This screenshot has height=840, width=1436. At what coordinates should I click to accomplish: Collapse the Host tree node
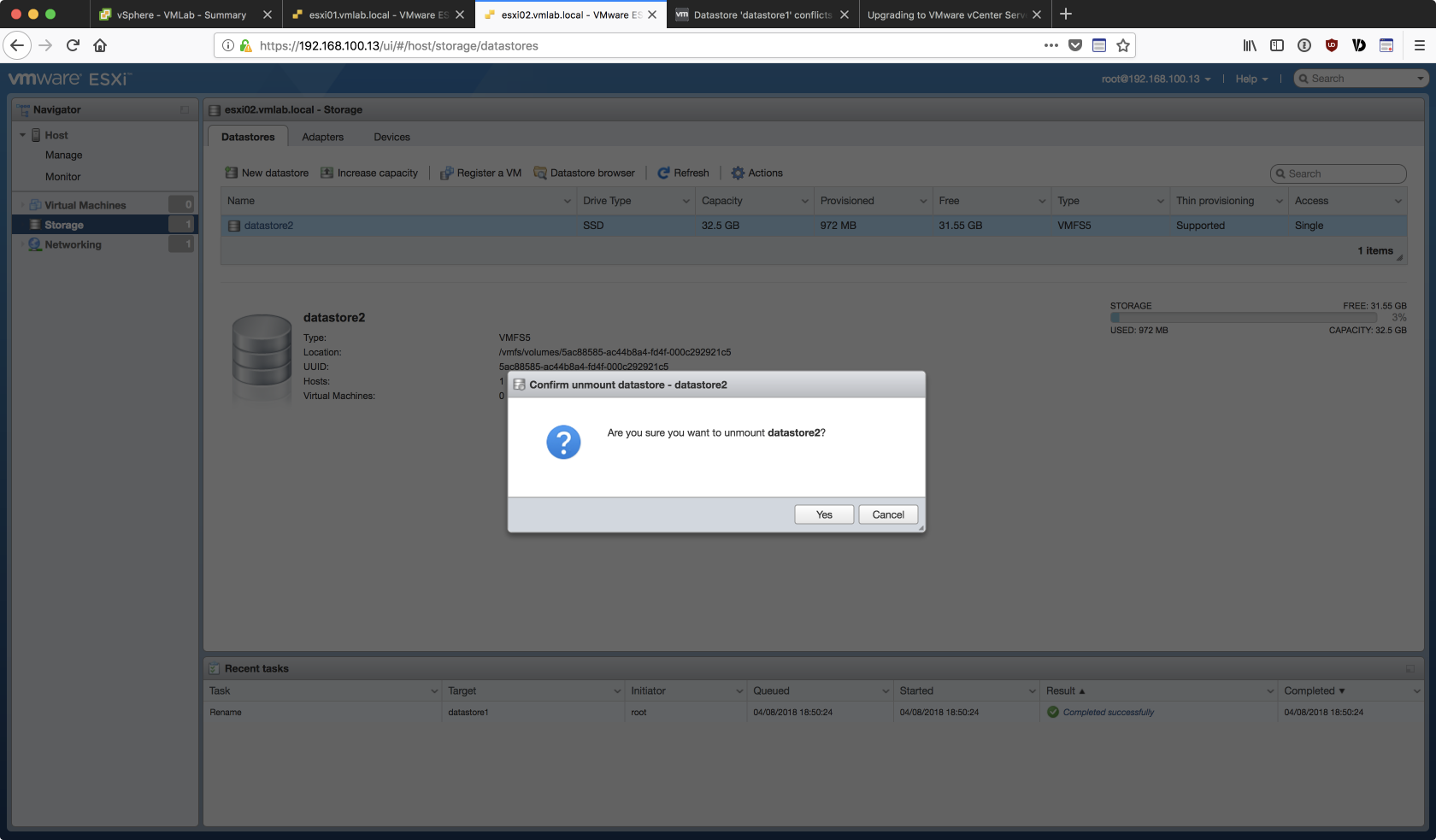(23, 135)
